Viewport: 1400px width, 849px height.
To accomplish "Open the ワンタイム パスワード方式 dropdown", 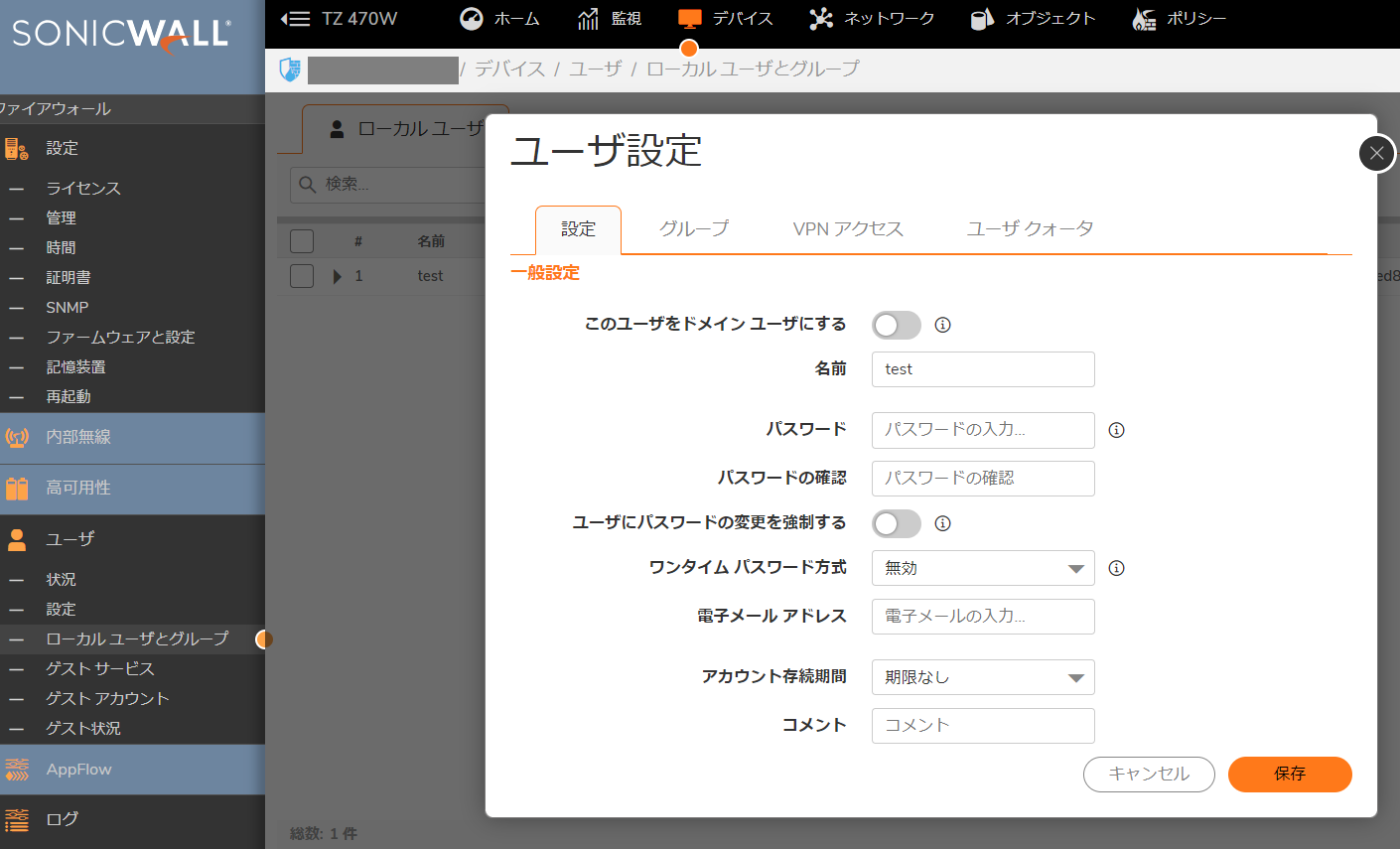I will (x=983, y=568).
